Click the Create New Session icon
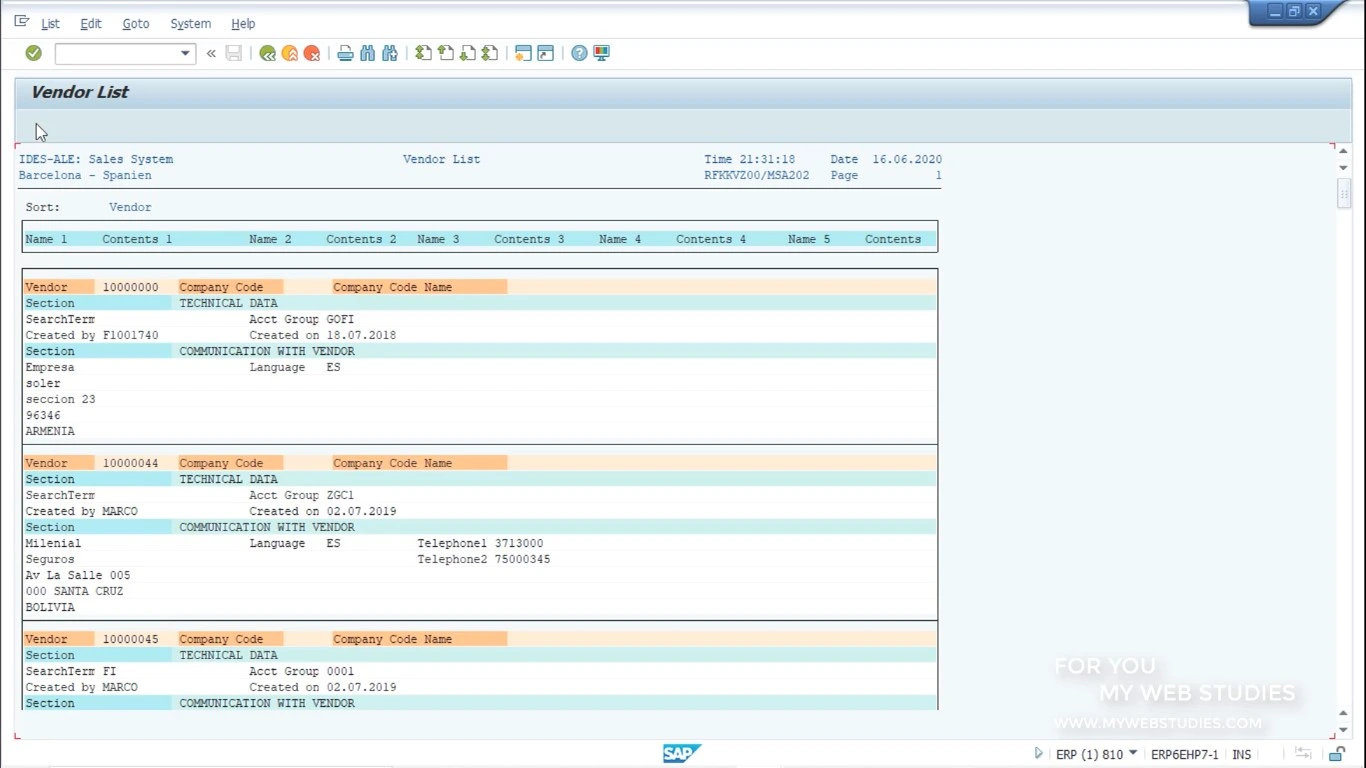The image size is (1366, 768). tap(523, 53)
